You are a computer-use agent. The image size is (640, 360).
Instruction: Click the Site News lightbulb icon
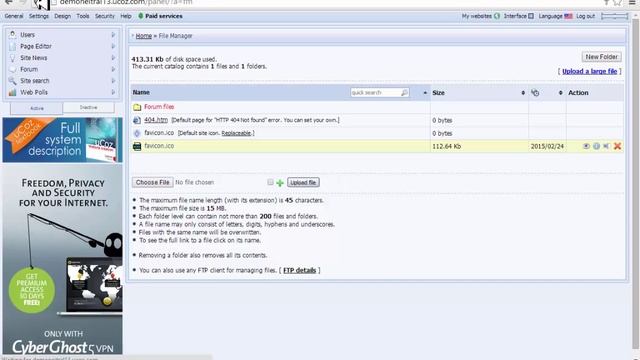tap(12, 58)
